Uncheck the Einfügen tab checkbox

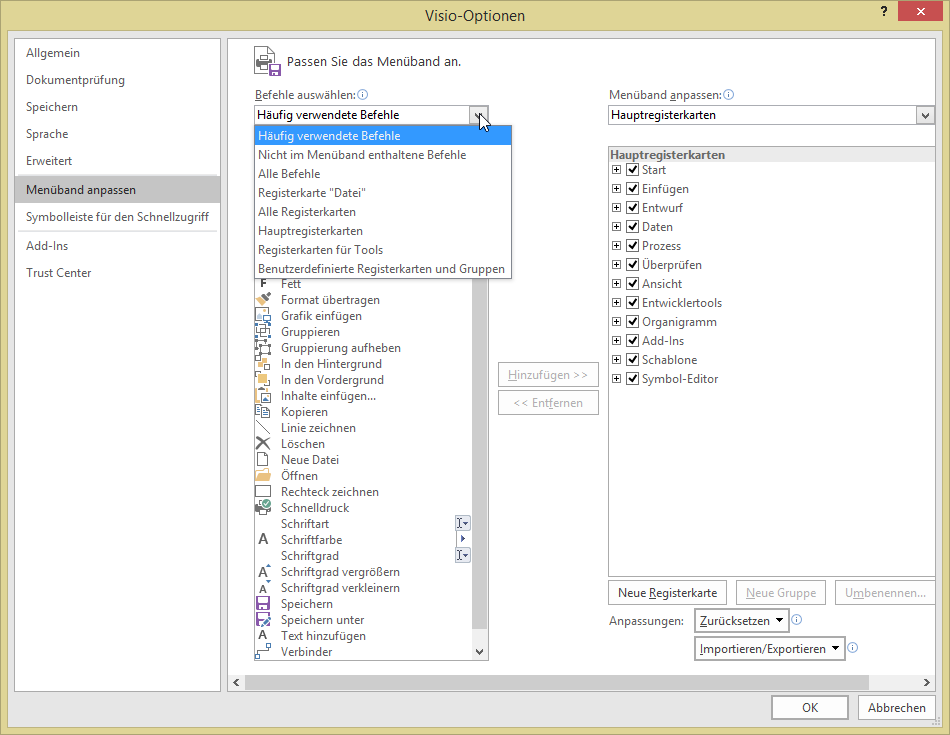pos(633,188)
